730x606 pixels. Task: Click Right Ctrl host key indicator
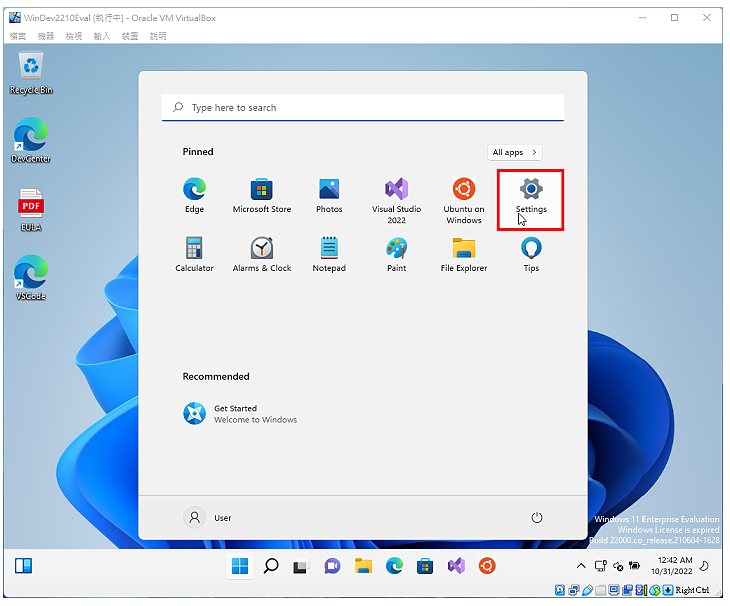(692, 590)
